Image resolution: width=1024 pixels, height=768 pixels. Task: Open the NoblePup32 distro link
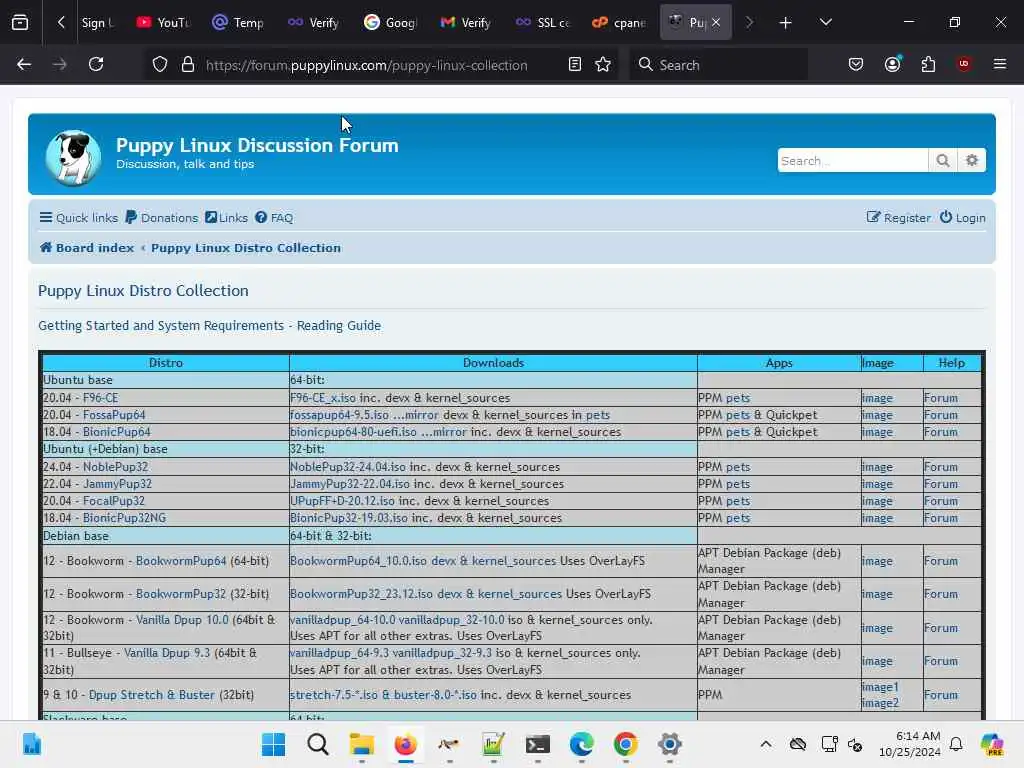pyautogui.click(x=116, y=467)
